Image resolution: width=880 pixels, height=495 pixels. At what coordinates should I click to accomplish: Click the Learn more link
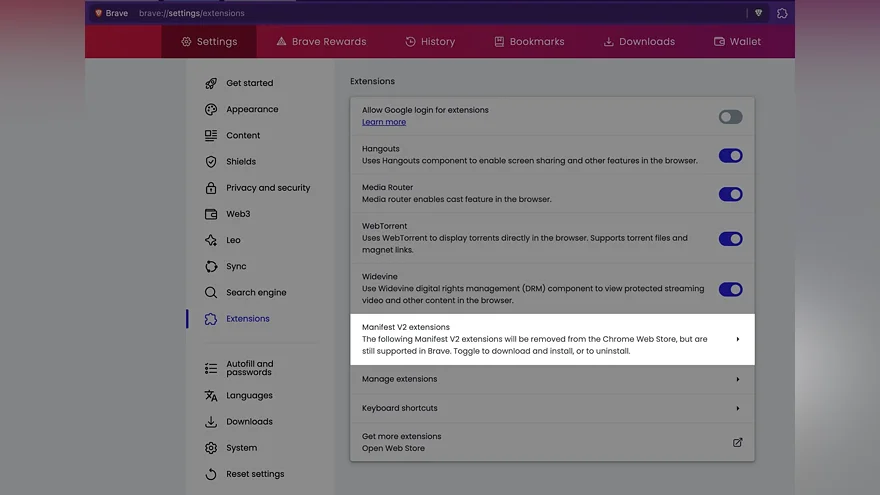[x=384, y=122]
